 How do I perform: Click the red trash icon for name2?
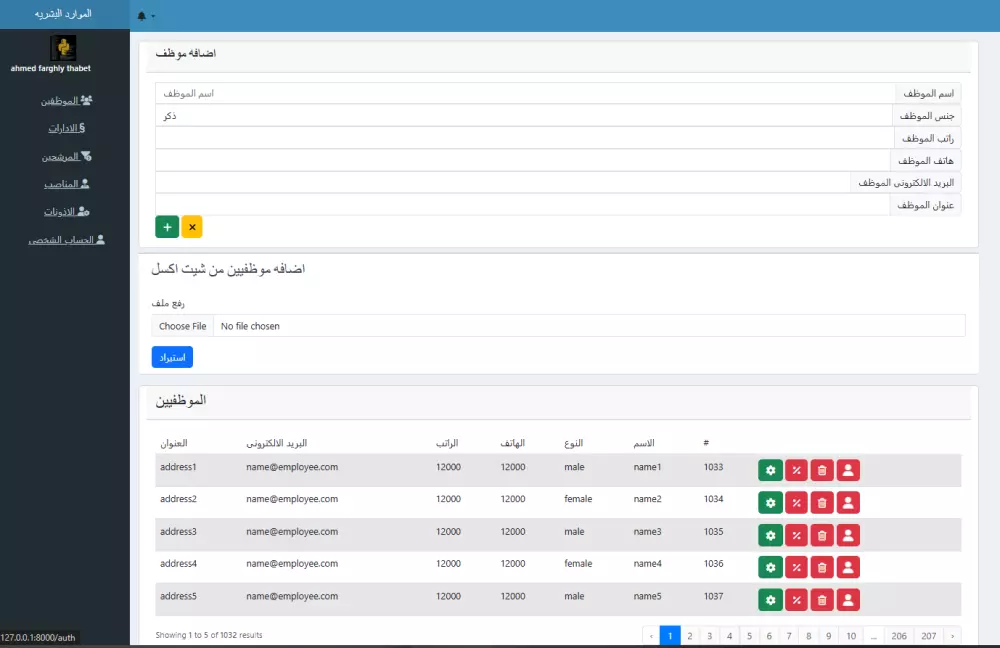pos(822,503)
